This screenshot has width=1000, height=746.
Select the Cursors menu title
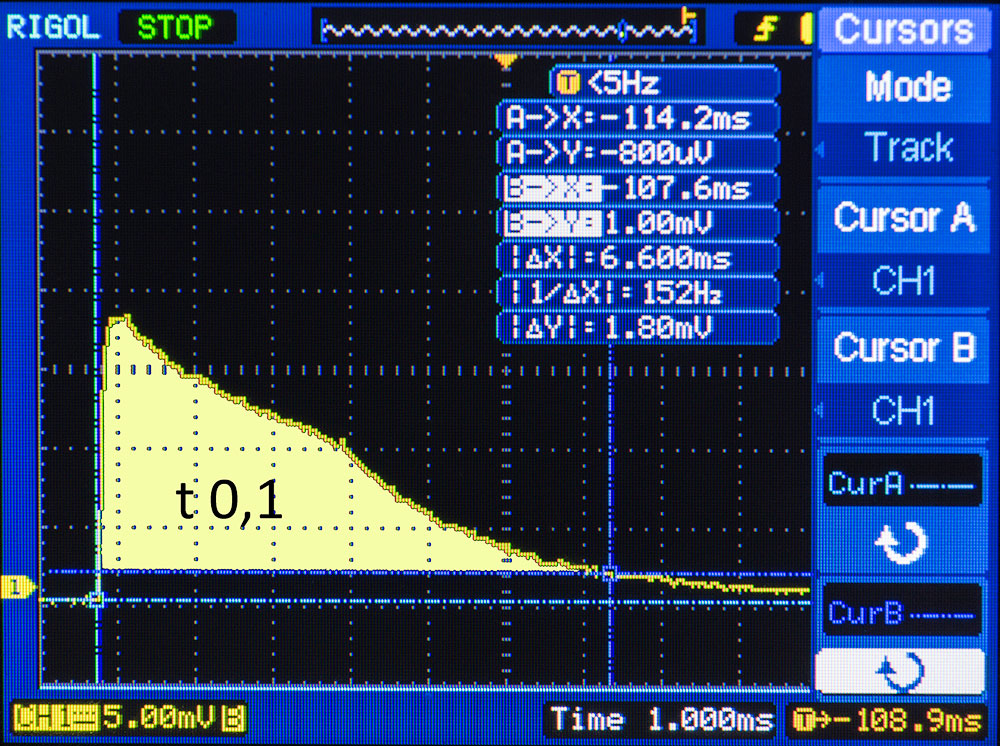click(904, 29)
